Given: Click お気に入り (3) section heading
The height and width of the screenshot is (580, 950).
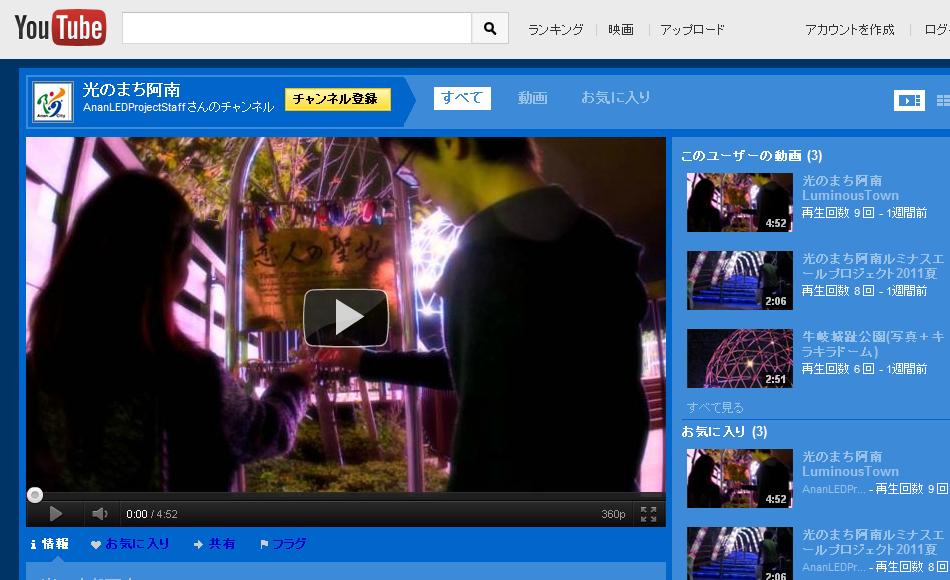Looking at the screenshot, I should pos(724,432).
